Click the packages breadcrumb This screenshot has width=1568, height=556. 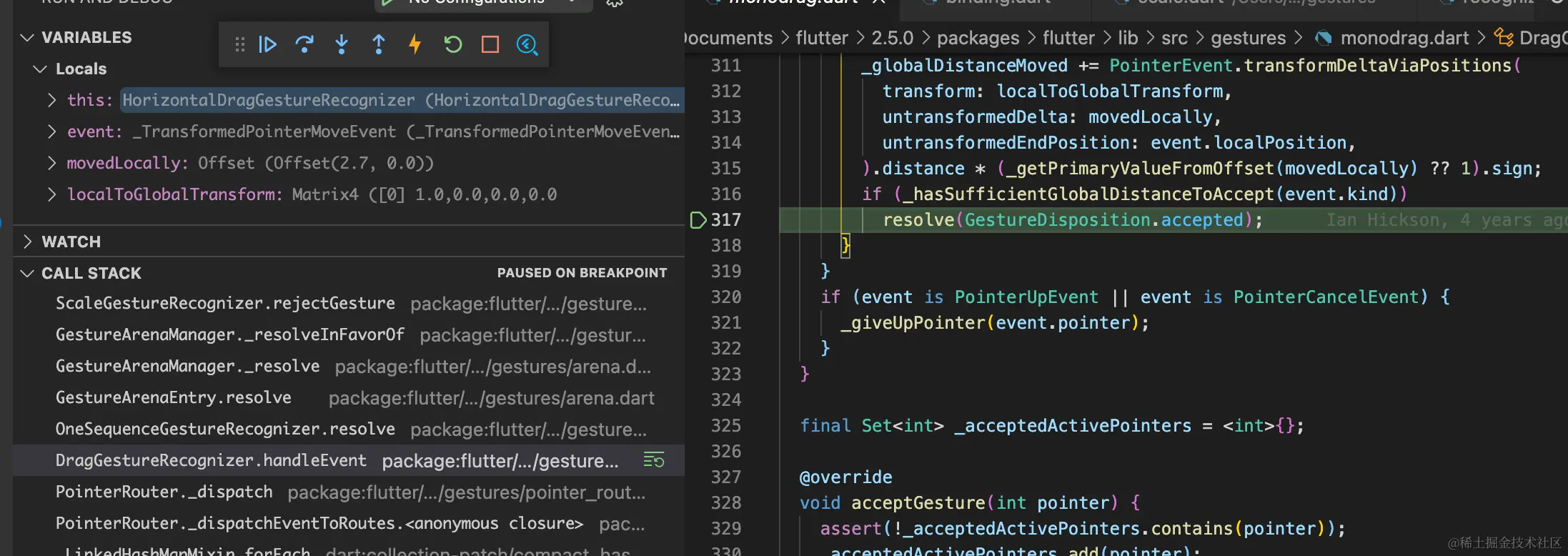point(978,38)
